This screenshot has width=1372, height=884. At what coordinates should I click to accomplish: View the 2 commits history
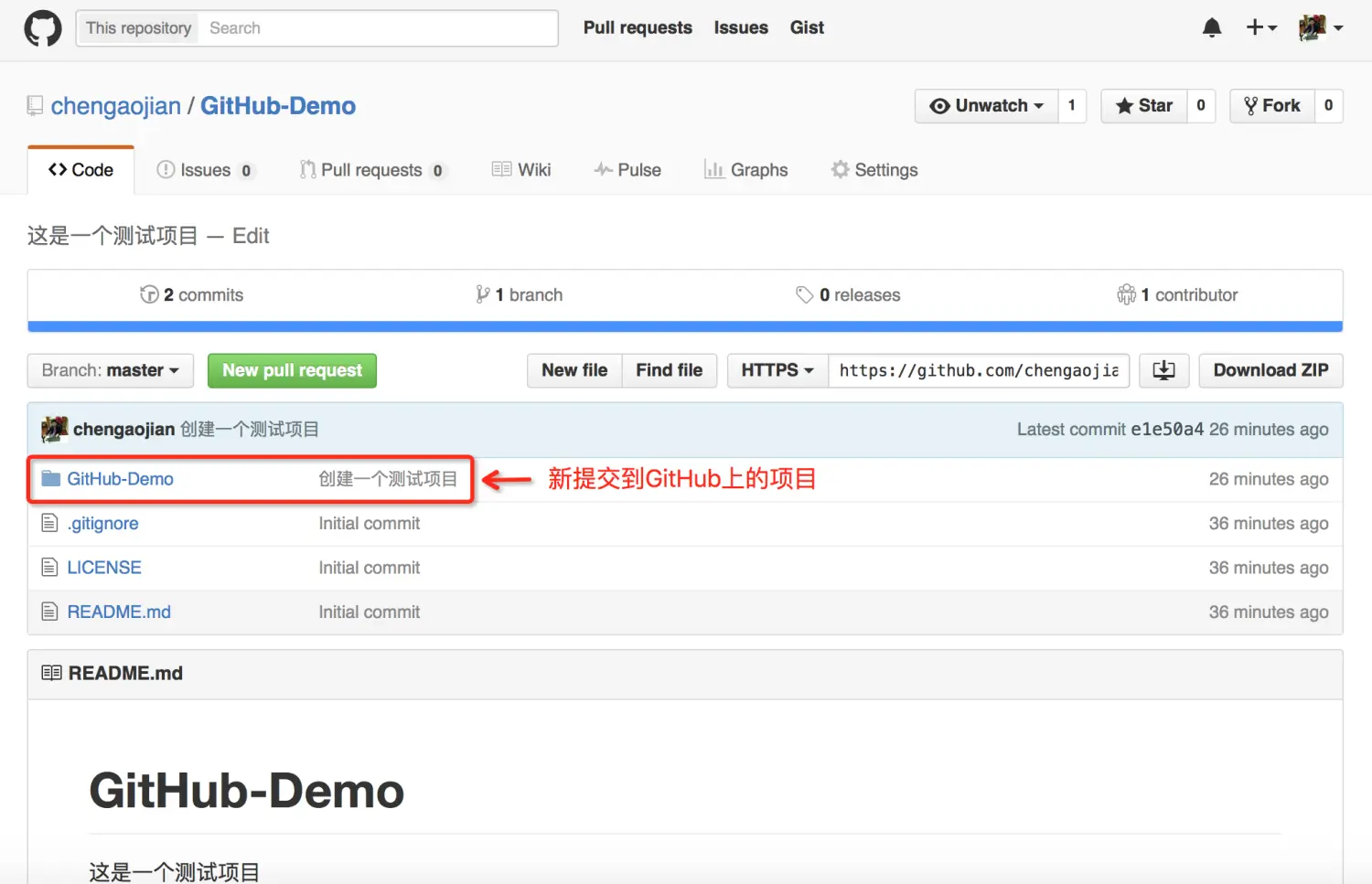[192, 295]
